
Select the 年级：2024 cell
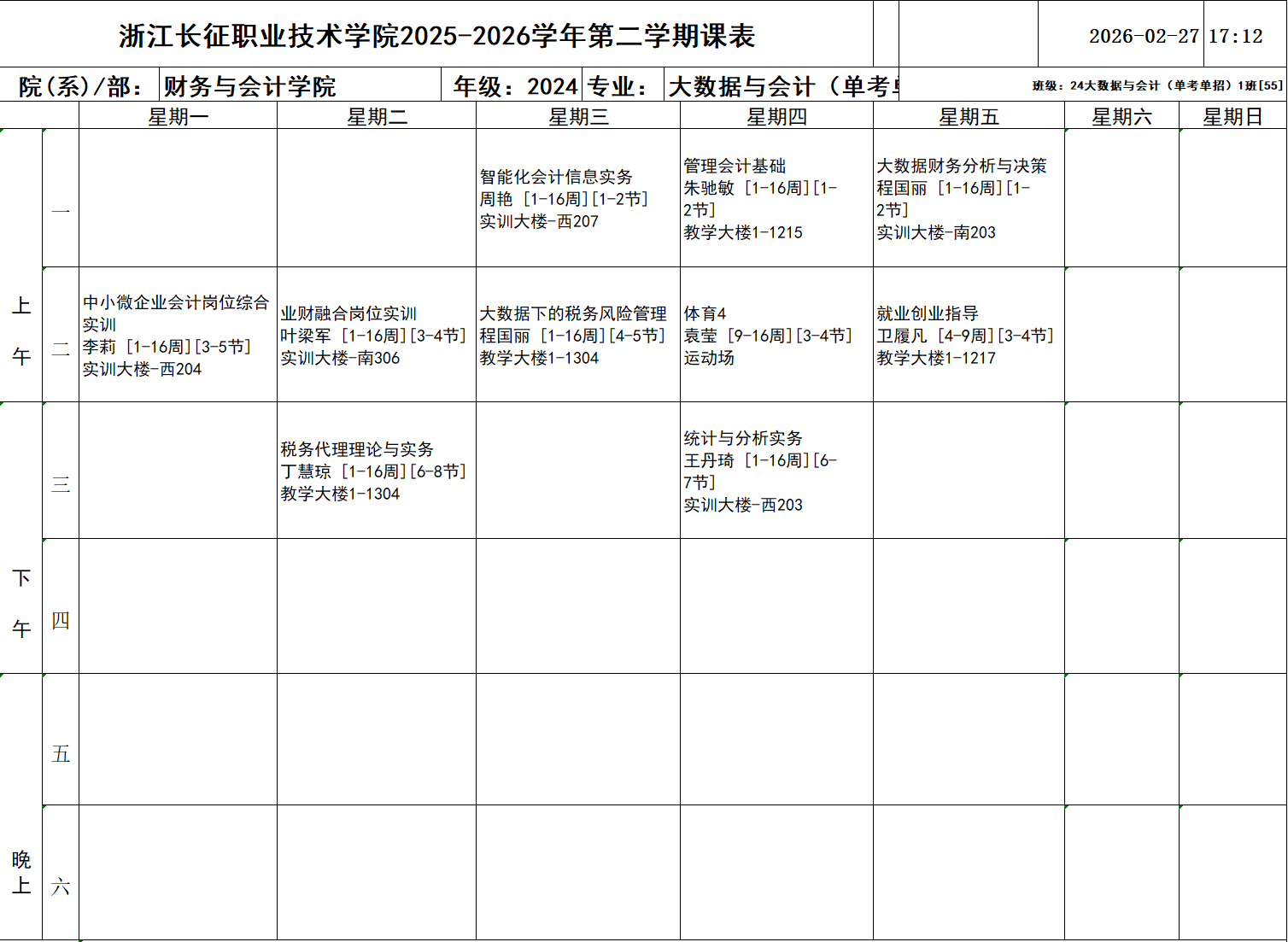pyautogui.click(x=512, y=86)
